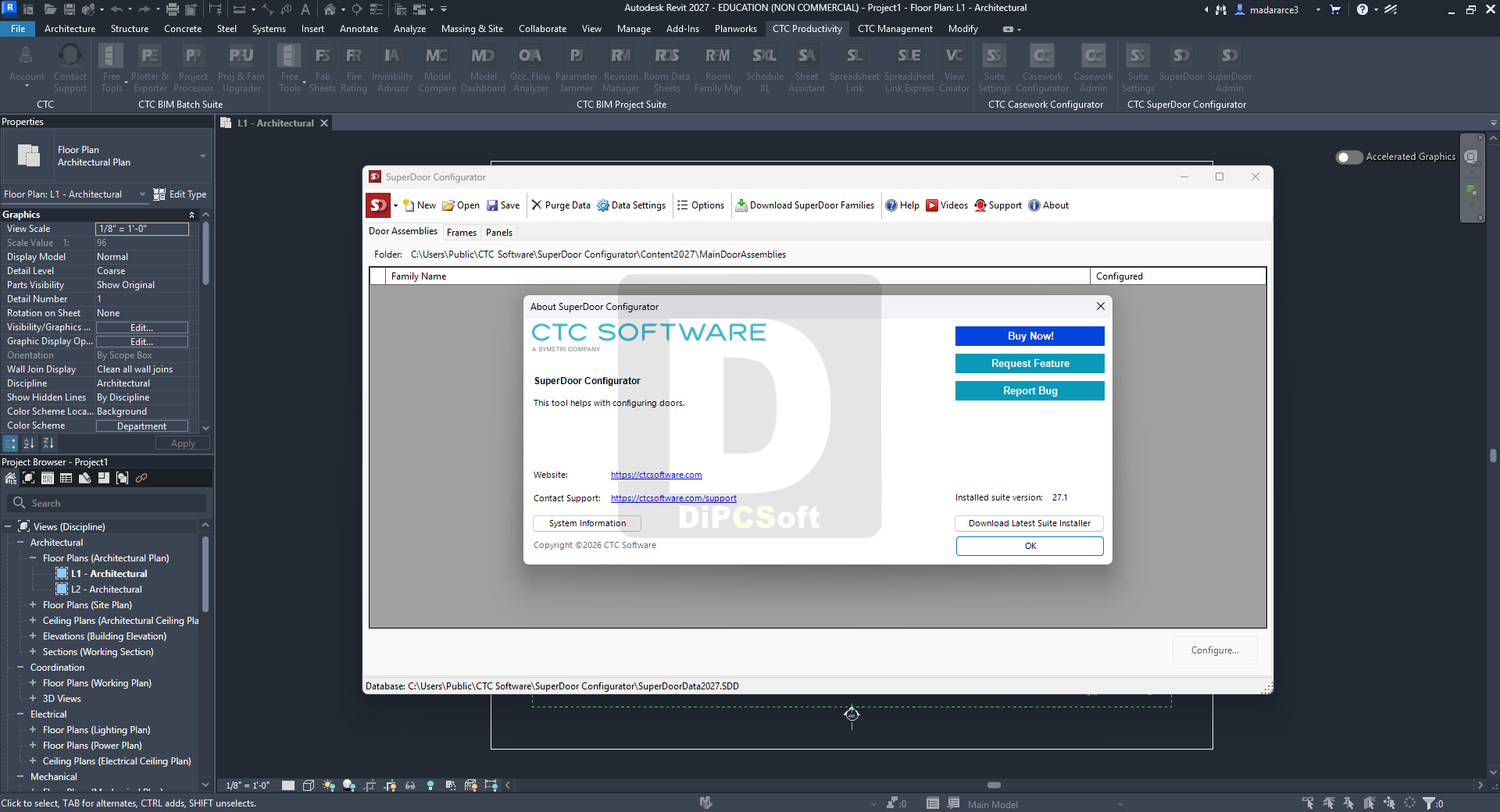Open the Plotter & Exporter tool
This screenshot has height=812, width=1500.
[x=150, y=69]
